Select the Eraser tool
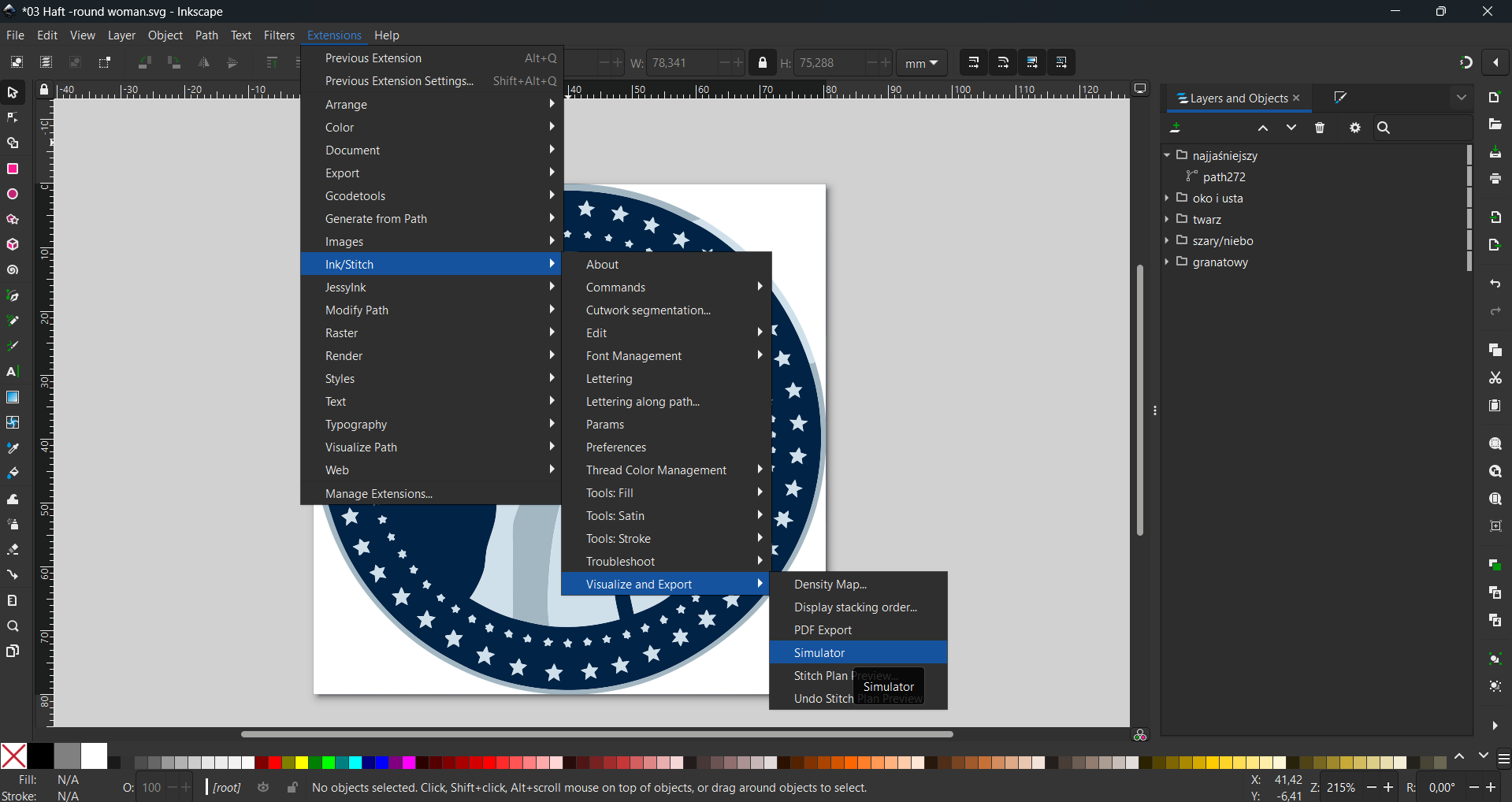Viewport: 1512px width, 802px height. pos(13,550)
